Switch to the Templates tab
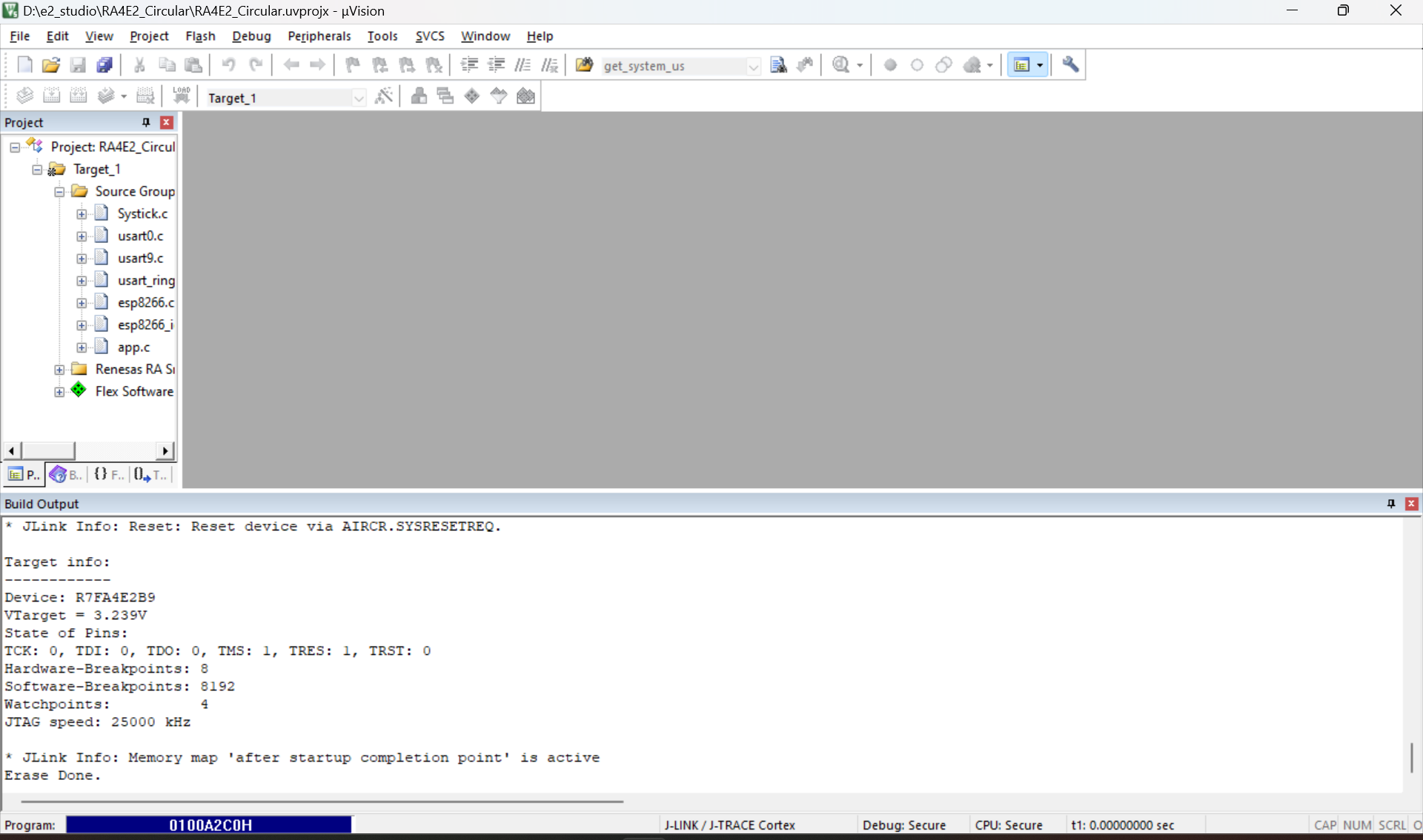Image resolution: width=1423 pixels, height=840 pixels. pos(150,475)
